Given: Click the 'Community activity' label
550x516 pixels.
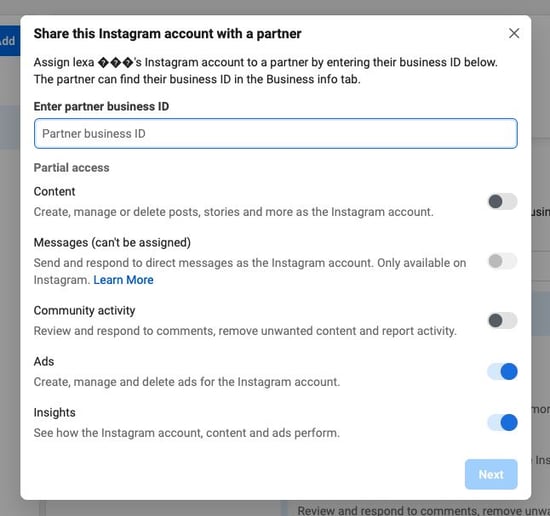Looking at the screenshot, I should click(85, 310).
